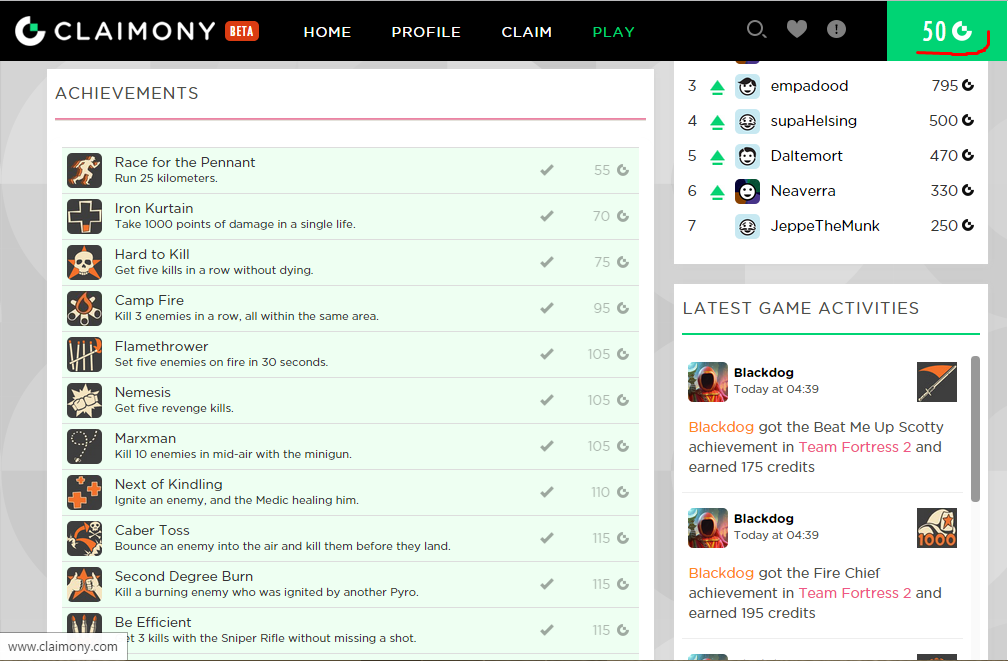Click the Race for the Pennant icon
This screenshot has height=661, width=1008.
[84, 170]
